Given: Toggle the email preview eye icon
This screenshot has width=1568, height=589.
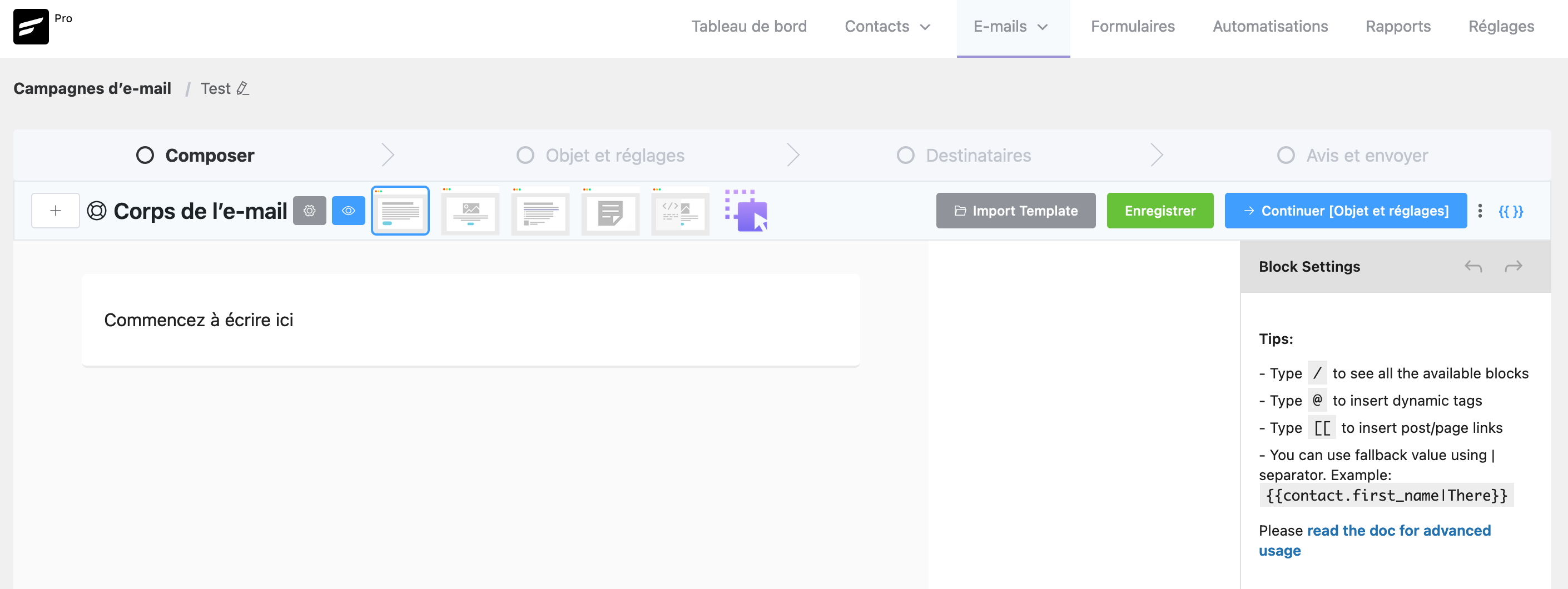Looking at the screenshot, I should click(x=348, y=210).
